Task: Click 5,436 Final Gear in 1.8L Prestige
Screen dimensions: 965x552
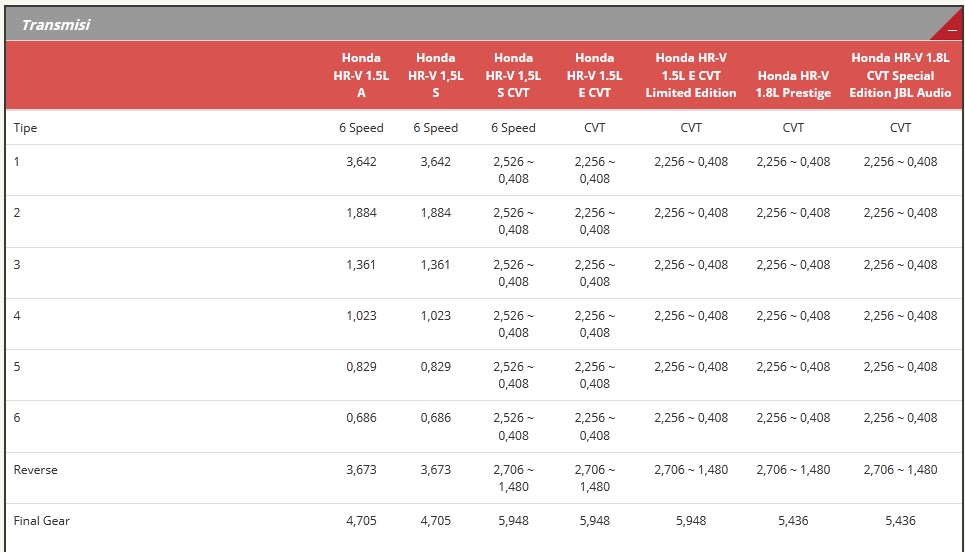Action: tap(793, 521)
